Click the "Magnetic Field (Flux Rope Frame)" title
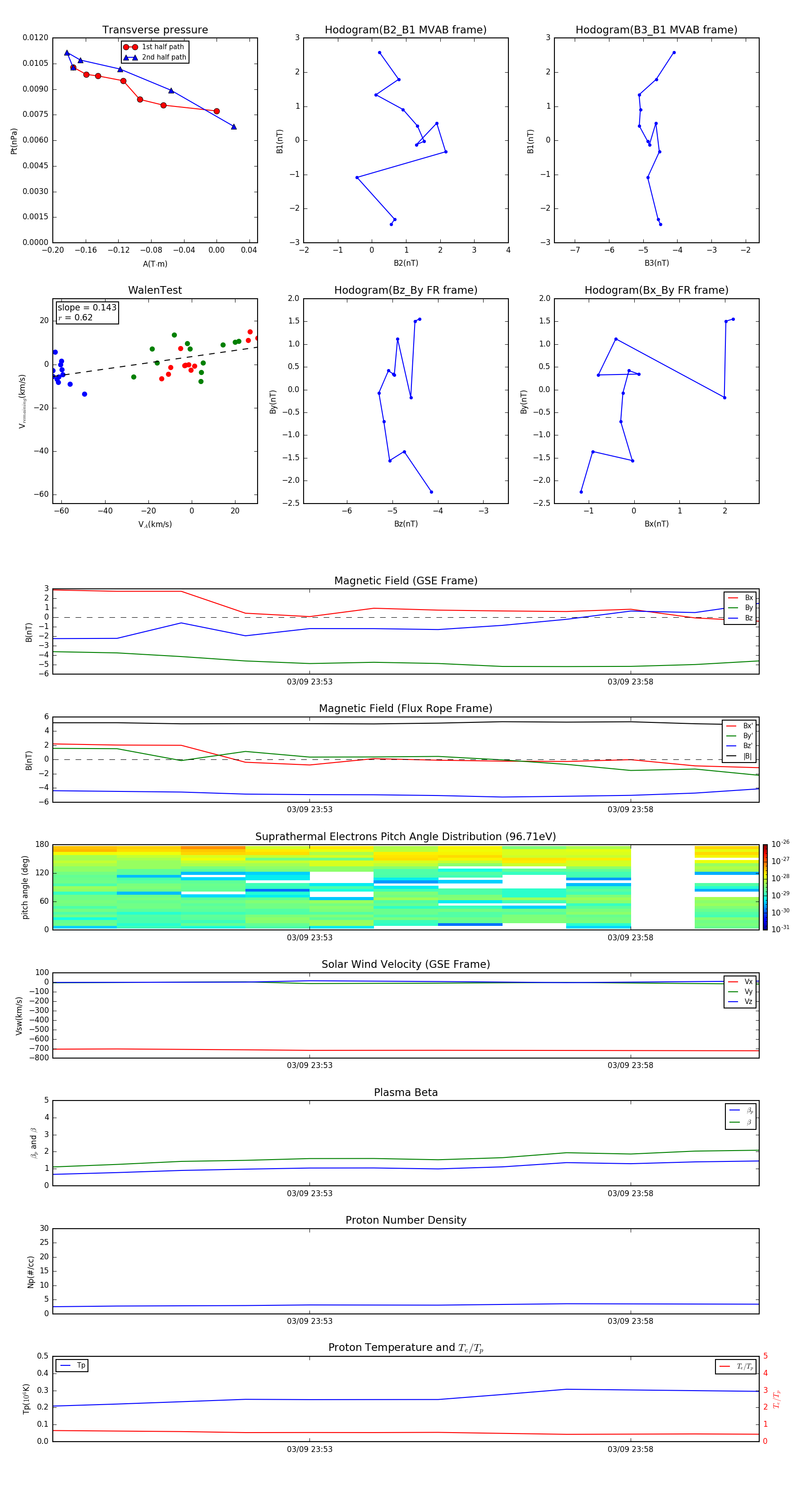The height and width of the screenshot is (1489, 812). (x=406, y=709)
